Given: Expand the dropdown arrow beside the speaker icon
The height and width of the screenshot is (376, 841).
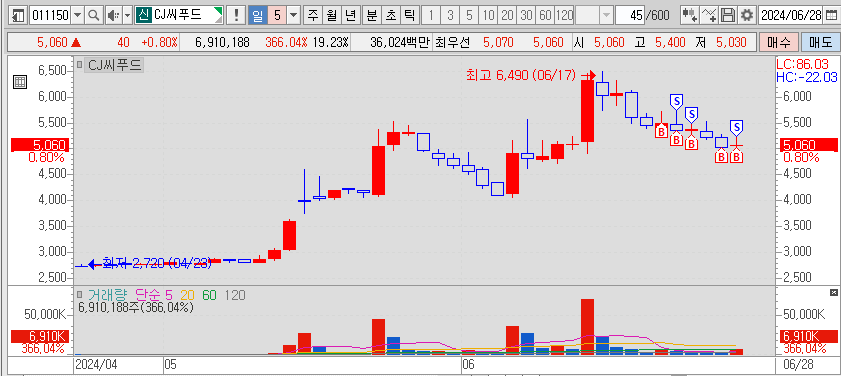Looking at the screenshot, I should click(127, 15).
